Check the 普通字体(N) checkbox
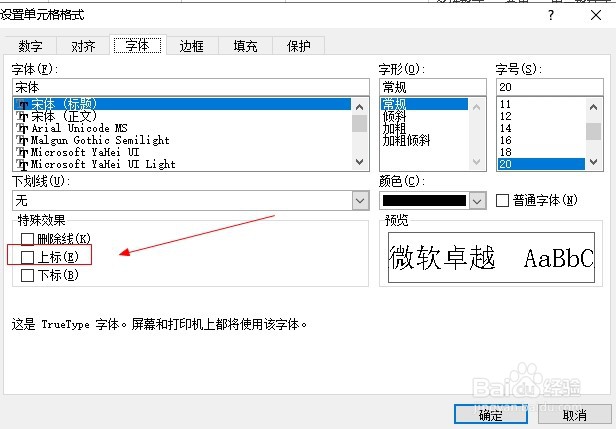 click(x=502, y=201)
